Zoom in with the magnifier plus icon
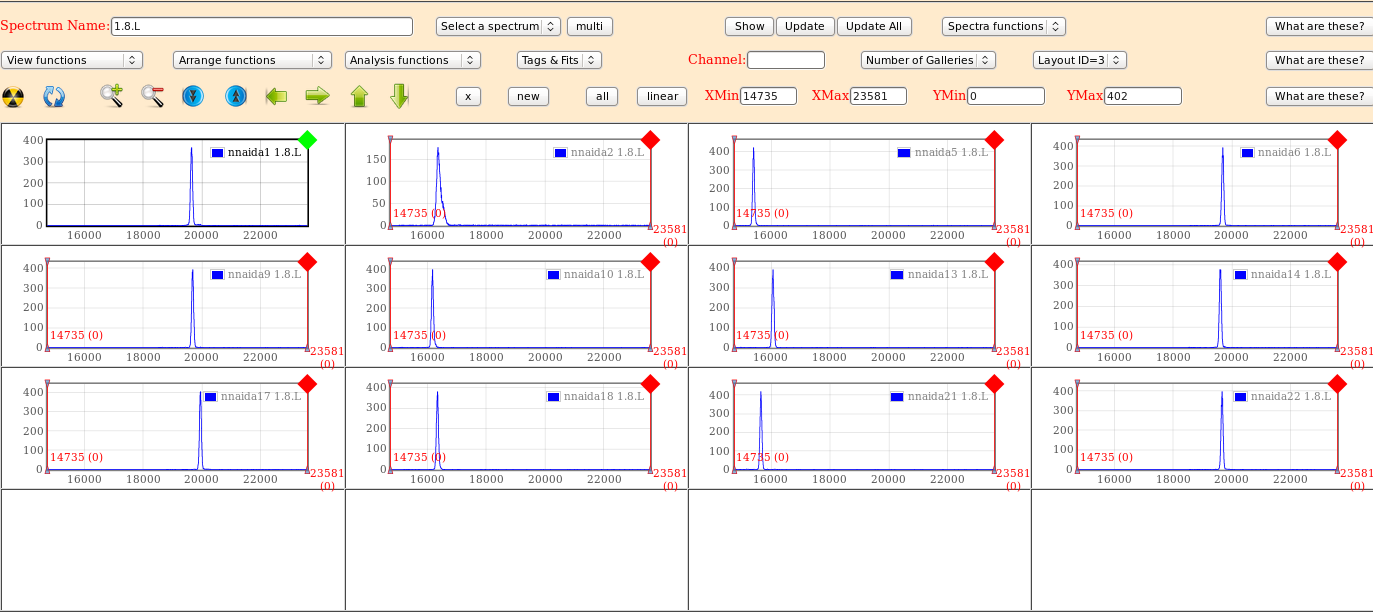1373x612 pixels. [x=111, y=96]
